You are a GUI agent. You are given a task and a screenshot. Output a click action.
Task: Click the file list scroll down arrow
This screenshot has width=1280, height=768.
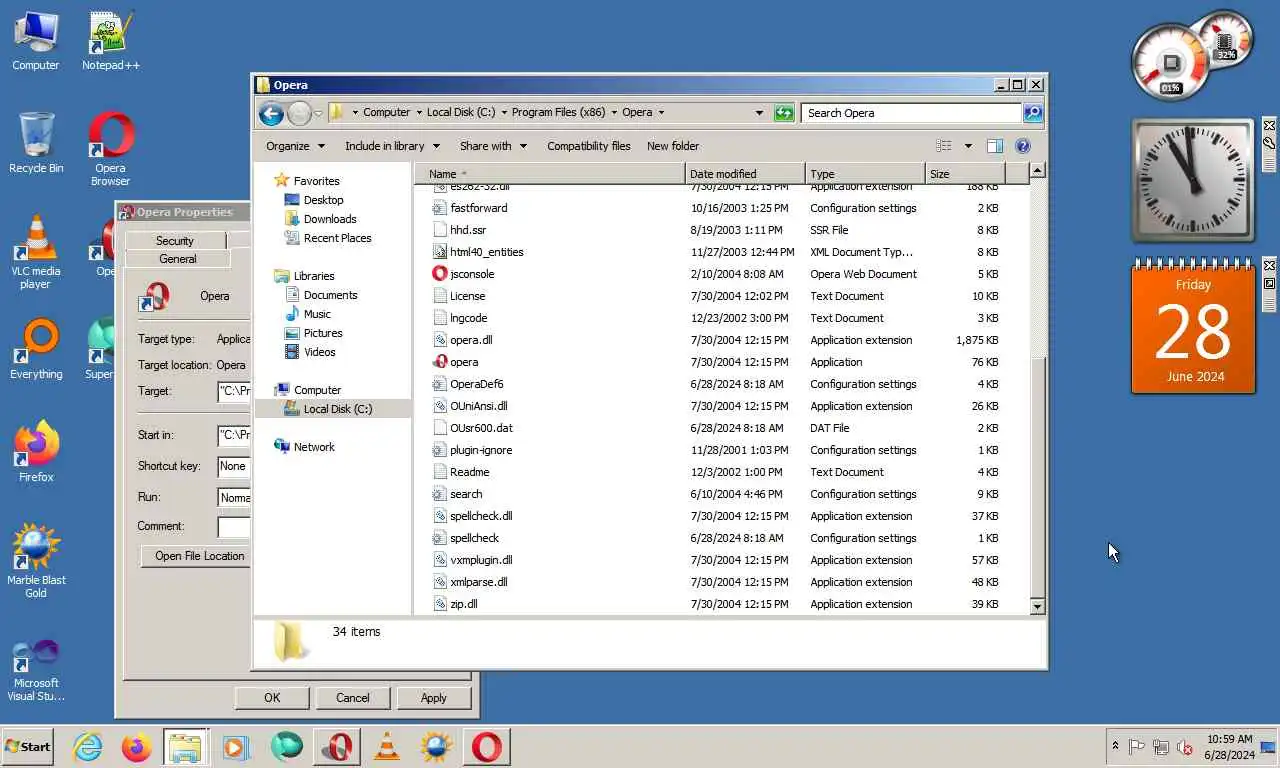[1037, 606]
